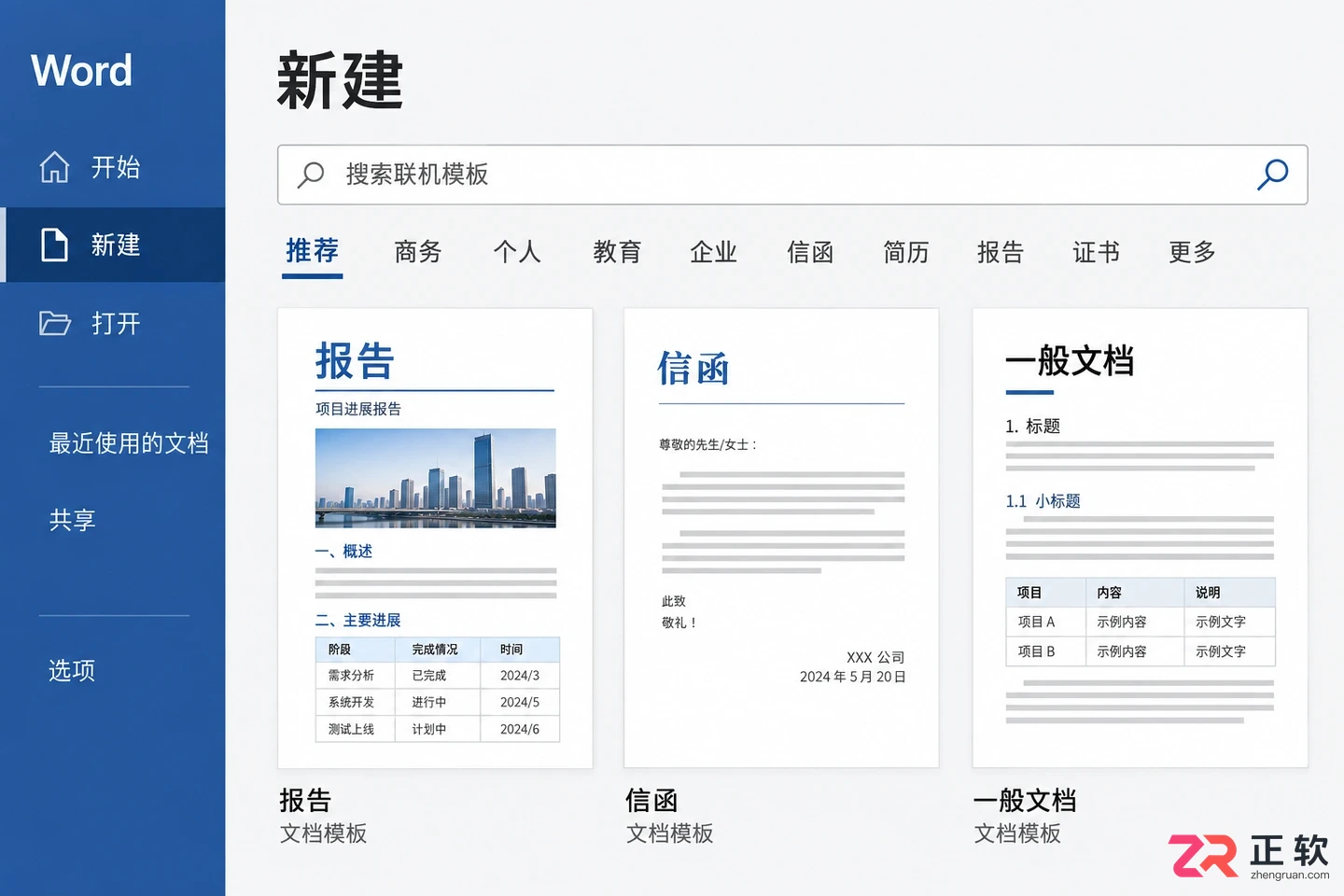This screenshot has height=896, width=1344.
Task: Click the 2024/3 date cell
Action: tap(520, 675)
